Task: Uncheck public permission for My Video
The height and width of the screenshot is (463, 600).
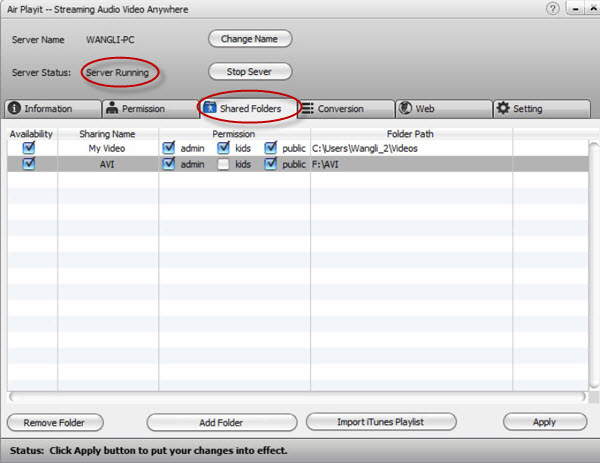Action: 271,148
